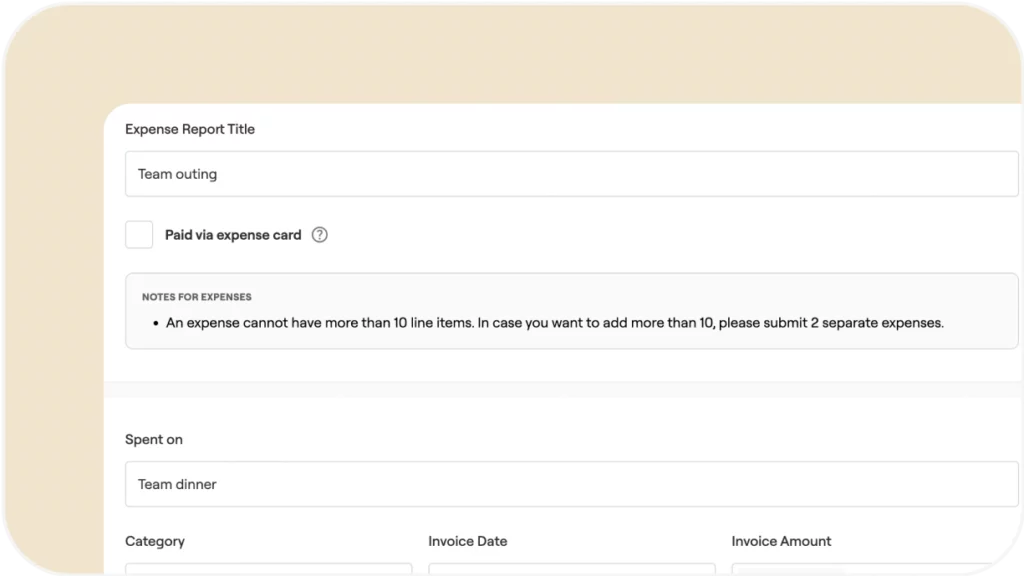1024x576 pixels.
Task: Click the help icon beside Paid via expense card
Action: [319, 234]
